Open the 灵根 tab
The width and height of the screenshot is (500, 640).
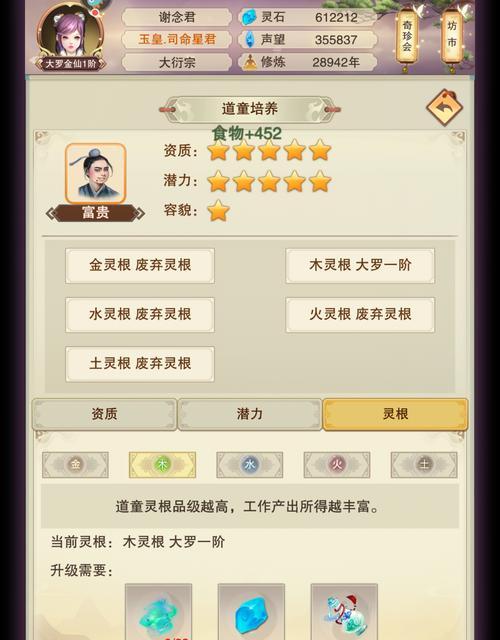coord(395,414)
